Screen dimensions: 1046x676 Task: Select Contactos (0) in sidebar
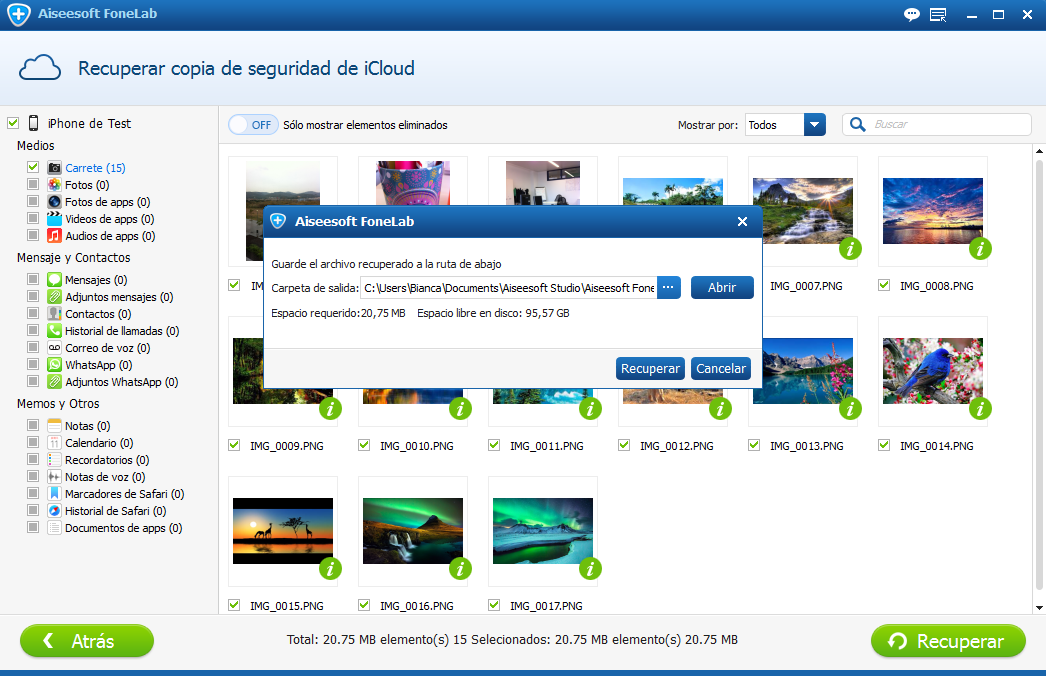98,314
